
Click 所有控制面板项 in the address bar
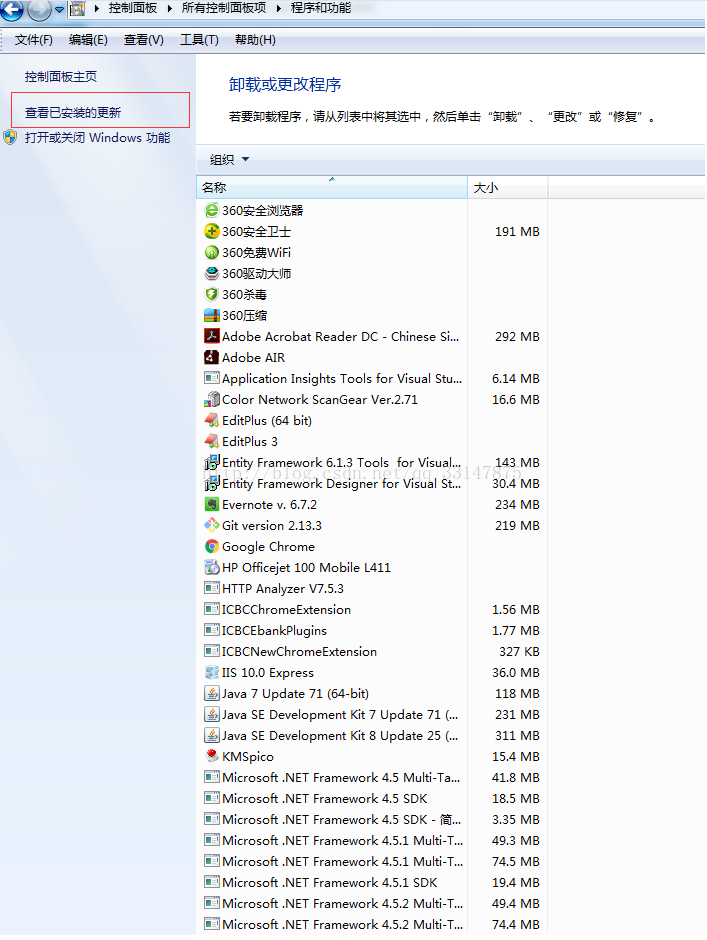[224, 8]
